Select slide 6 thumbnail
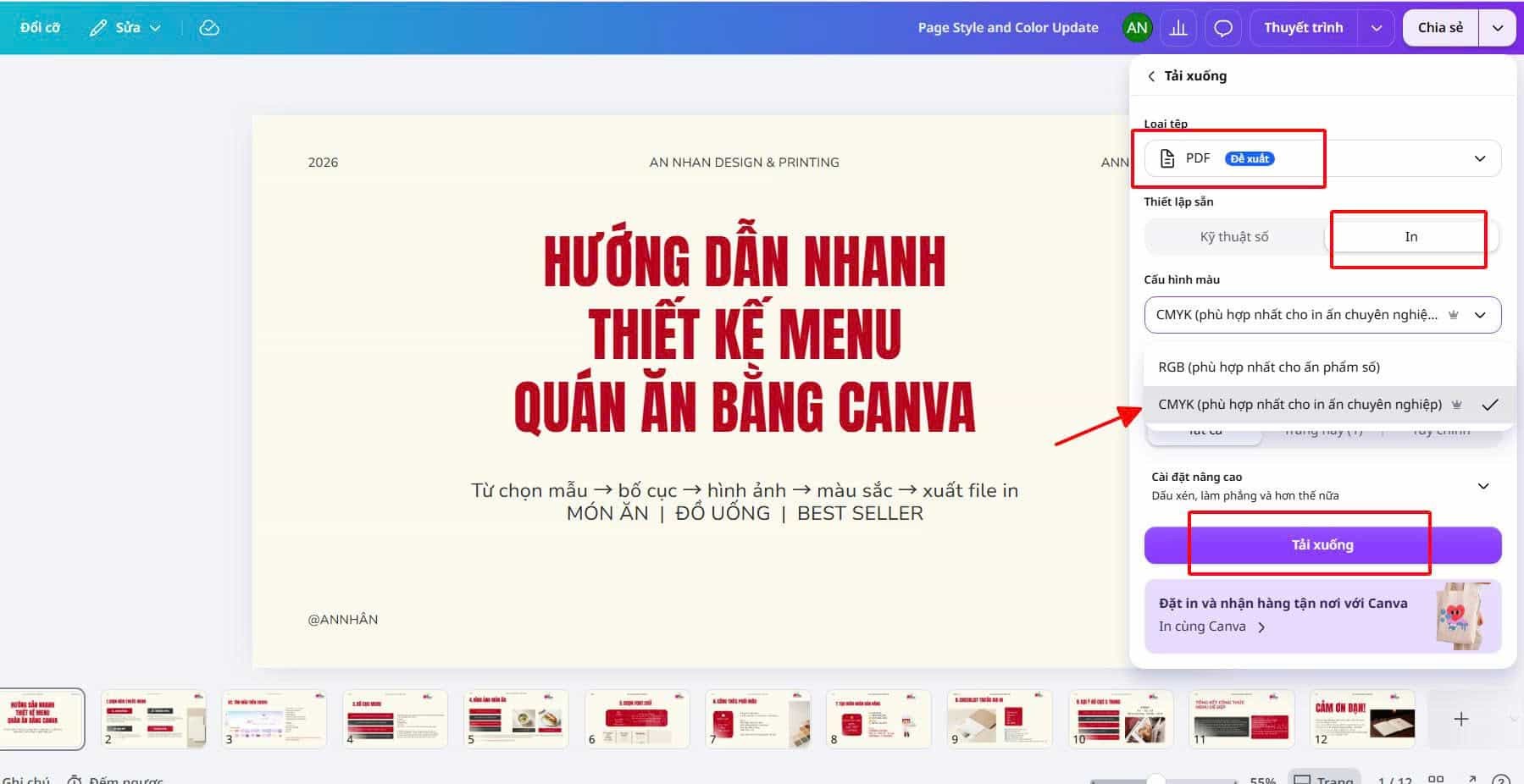This screenshot has width=1524, height=784. pos(637,719)
